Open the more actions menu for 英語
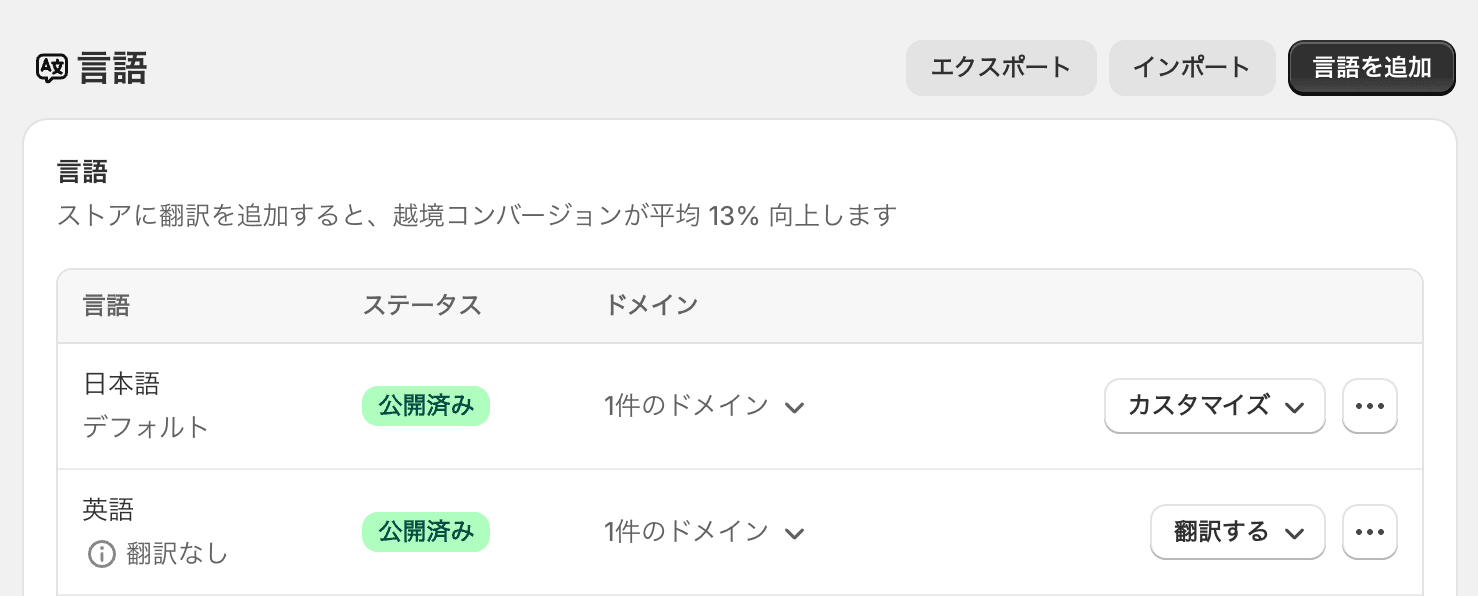The image size is (1478, 596). click(1369, 532)
